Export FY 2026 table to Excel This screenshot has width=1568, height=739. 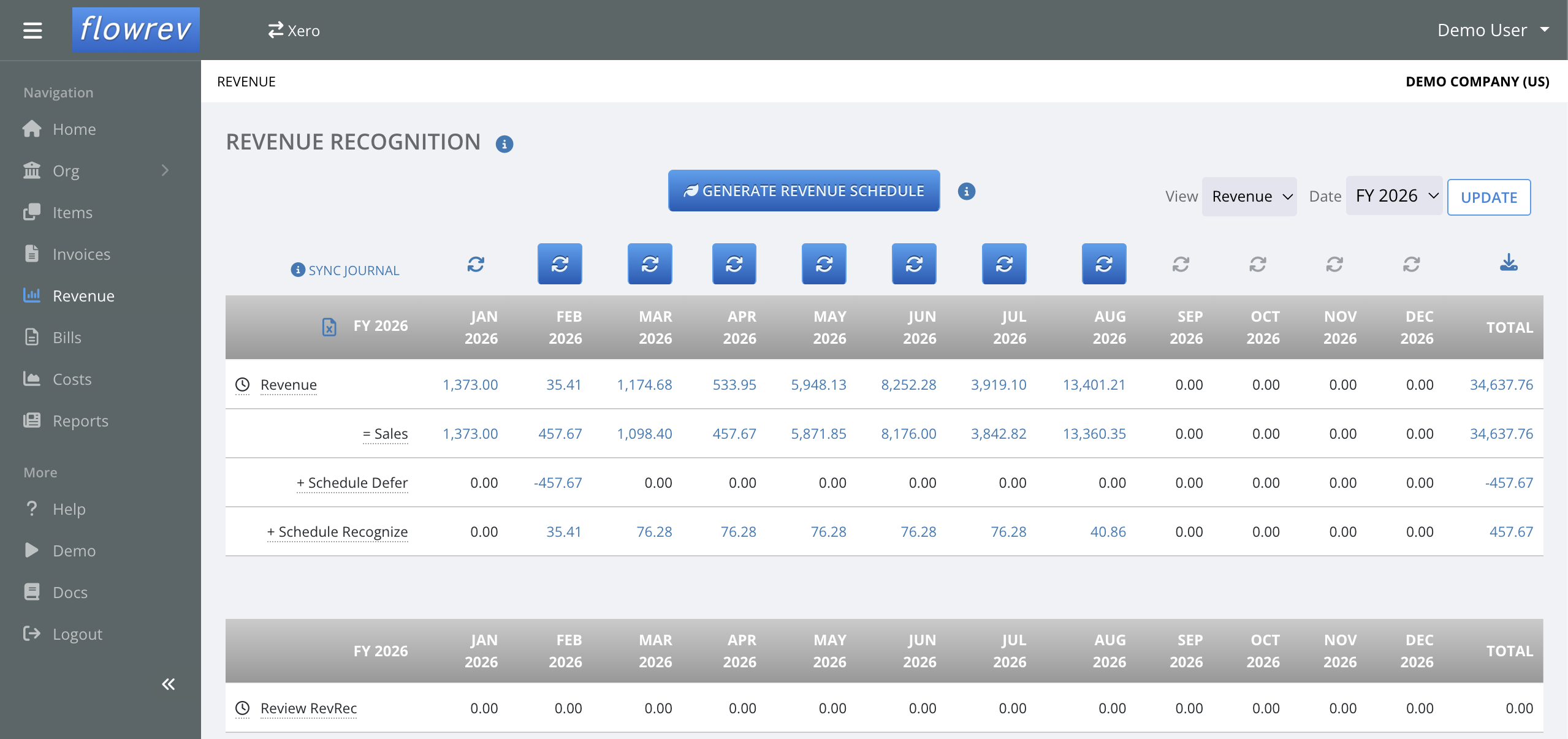pyautogui.click(x=329, y=327)
